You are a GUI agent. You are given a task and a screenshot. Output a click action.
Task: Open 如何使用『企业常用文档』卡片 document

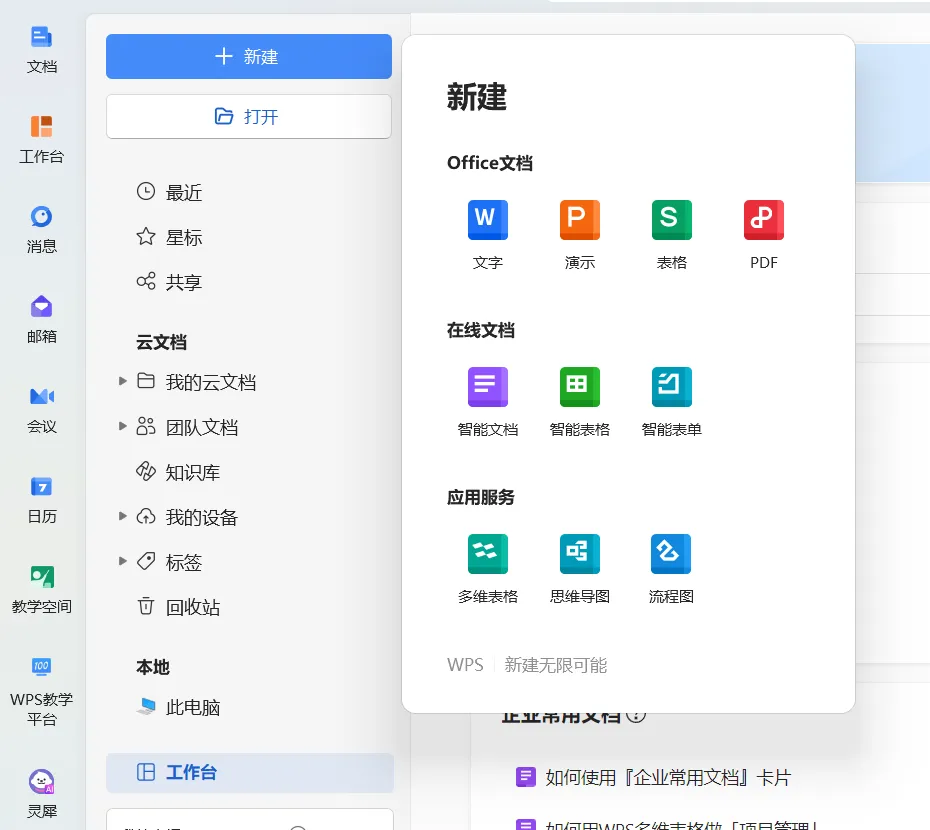pos(654,777)
